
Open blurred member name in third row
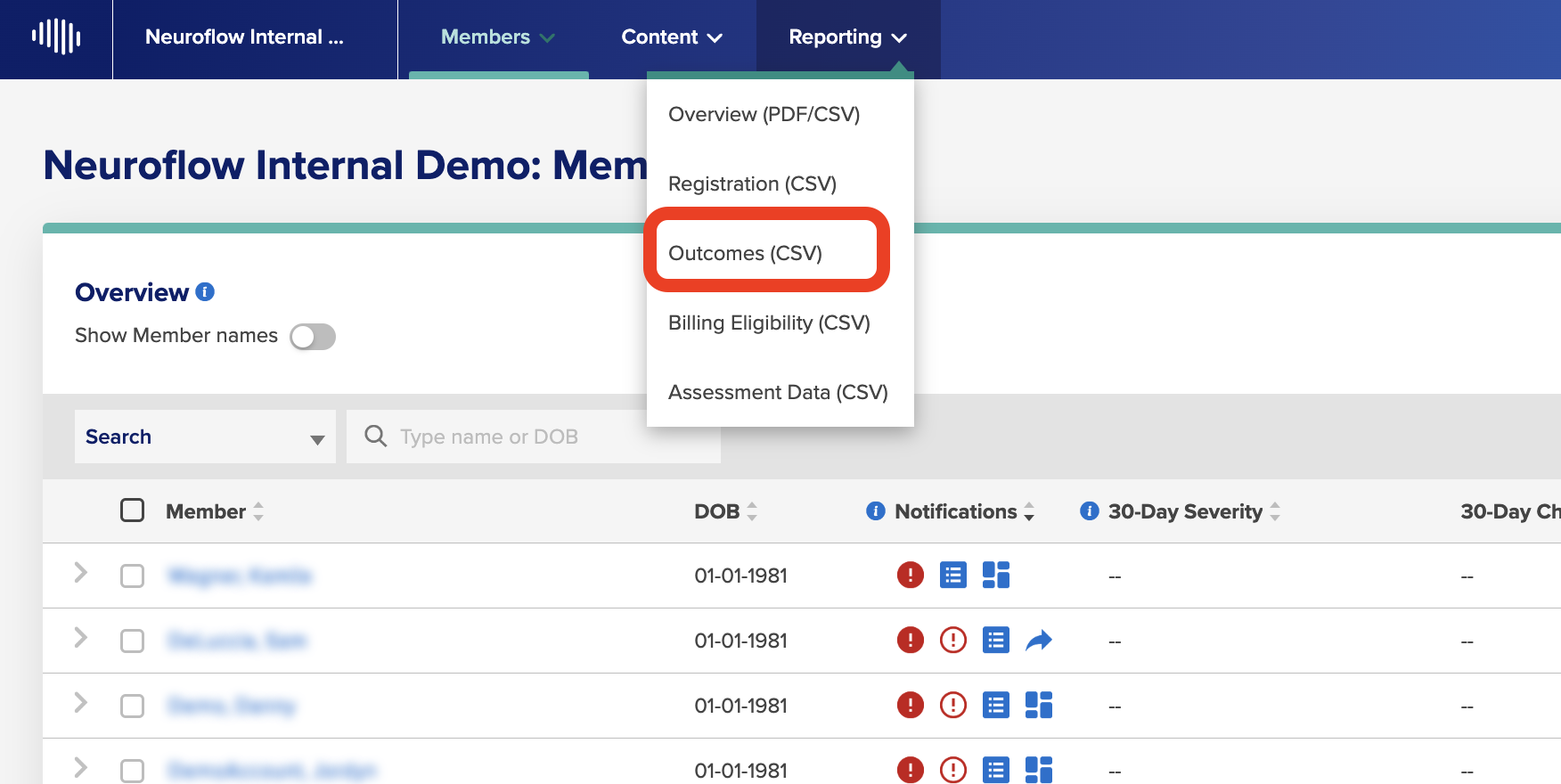point(232,706)
